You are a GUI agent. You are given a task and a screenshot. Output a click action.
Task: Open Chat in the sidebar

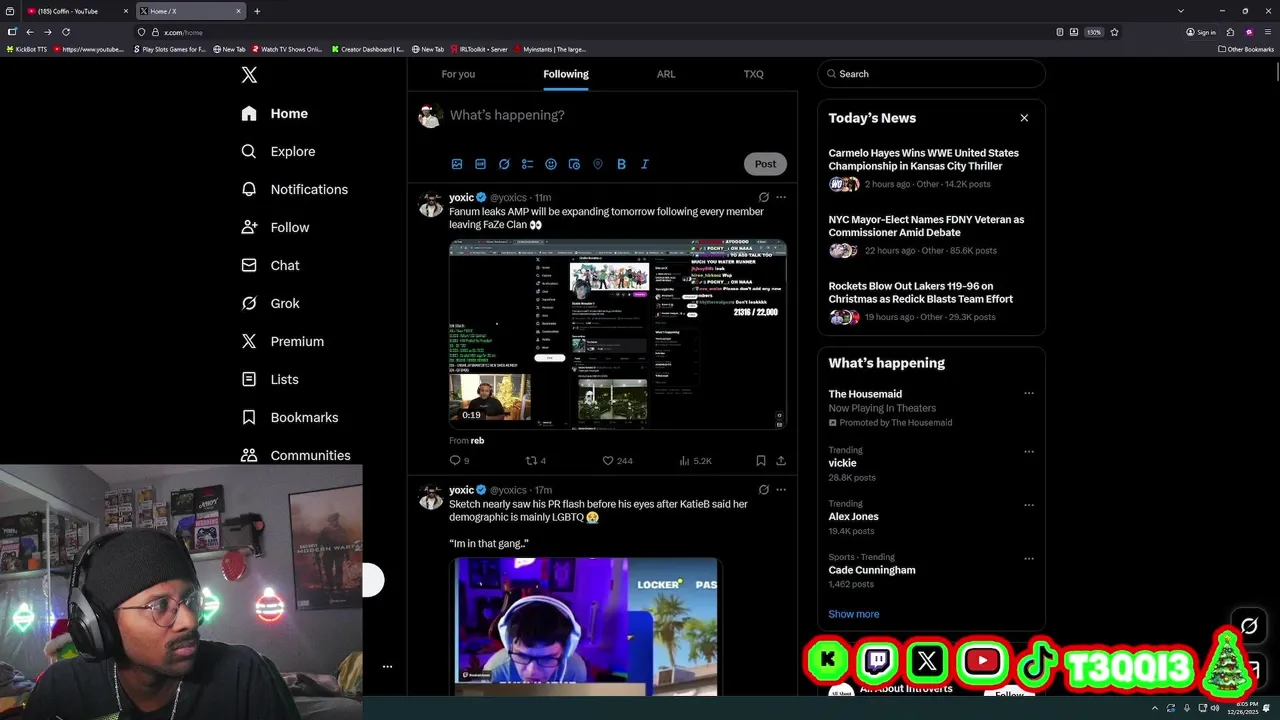(270, 265)
